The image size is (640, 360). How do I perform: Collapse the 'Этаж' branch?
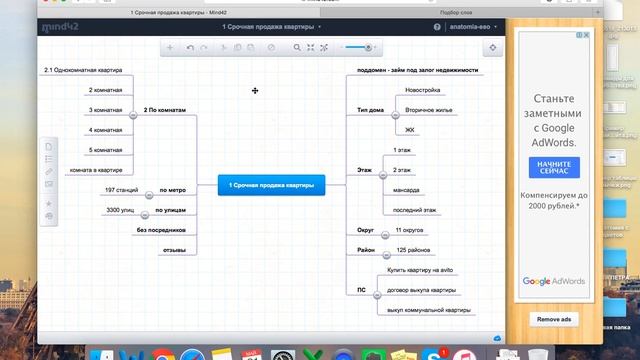click(383, 175)
